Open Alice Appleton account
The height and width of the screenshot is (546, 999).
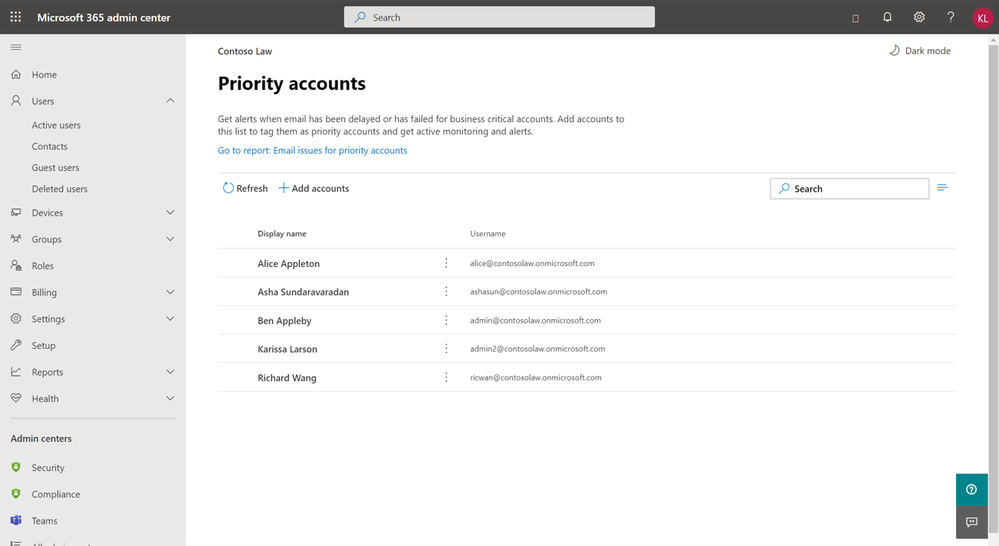[289, 263]
